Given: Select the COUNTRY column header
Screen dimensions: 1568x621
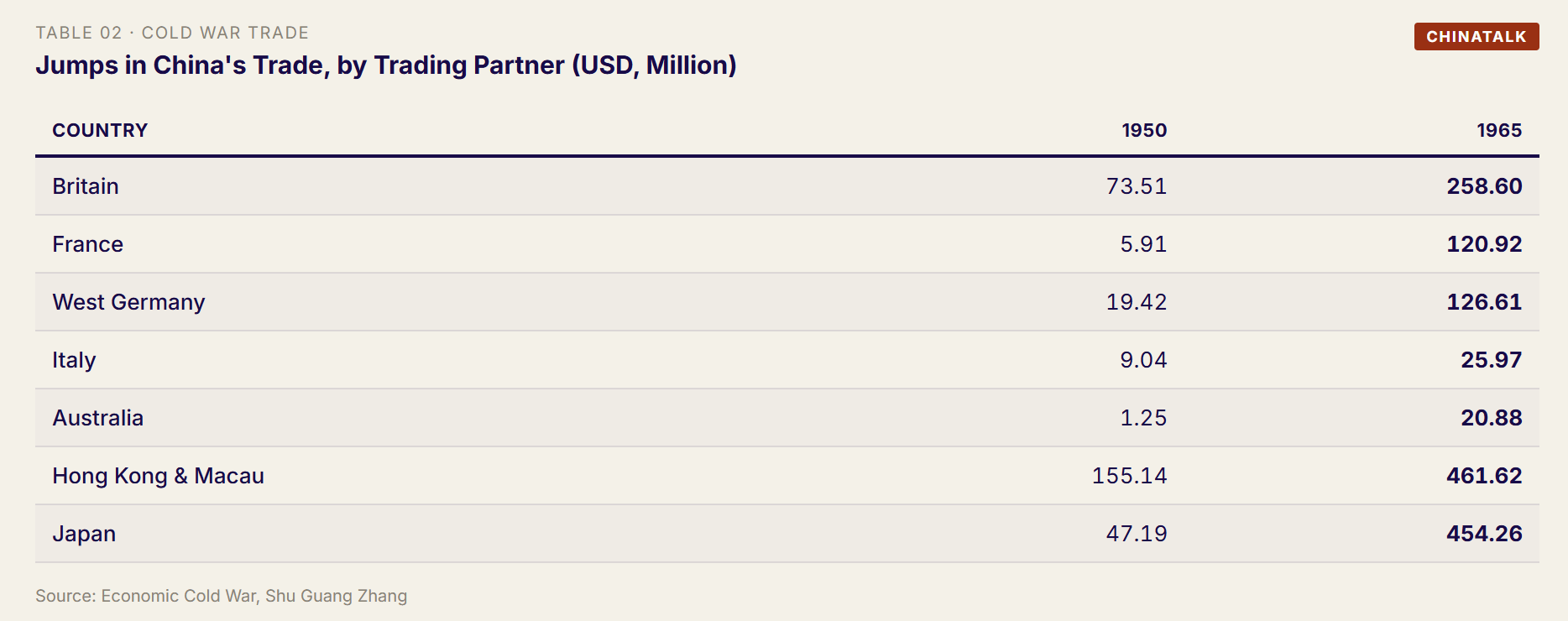Looking at the screenshot, I should [100, 131].
